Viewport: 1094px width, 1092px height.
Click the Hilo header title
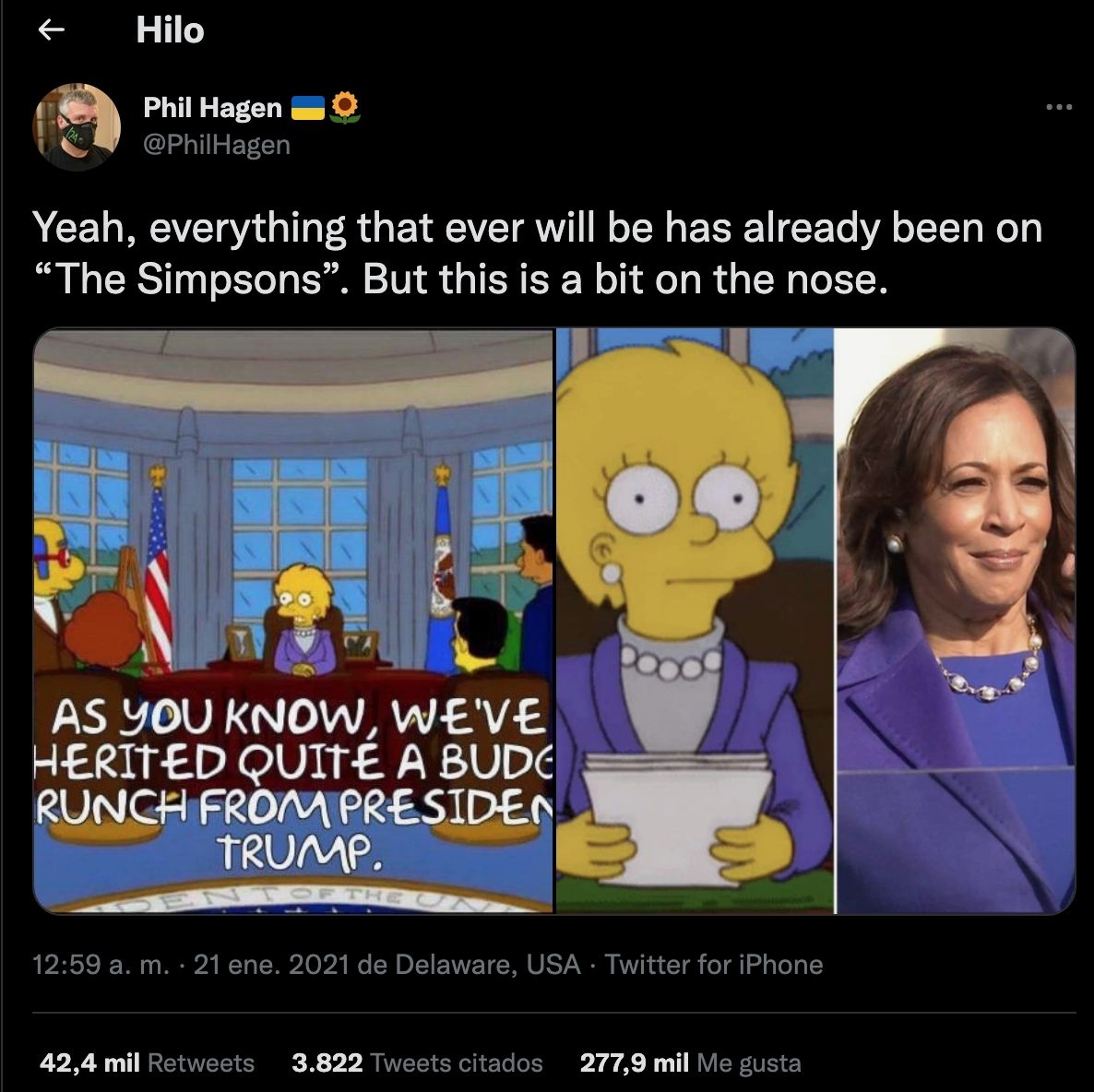tap(170, 30)
